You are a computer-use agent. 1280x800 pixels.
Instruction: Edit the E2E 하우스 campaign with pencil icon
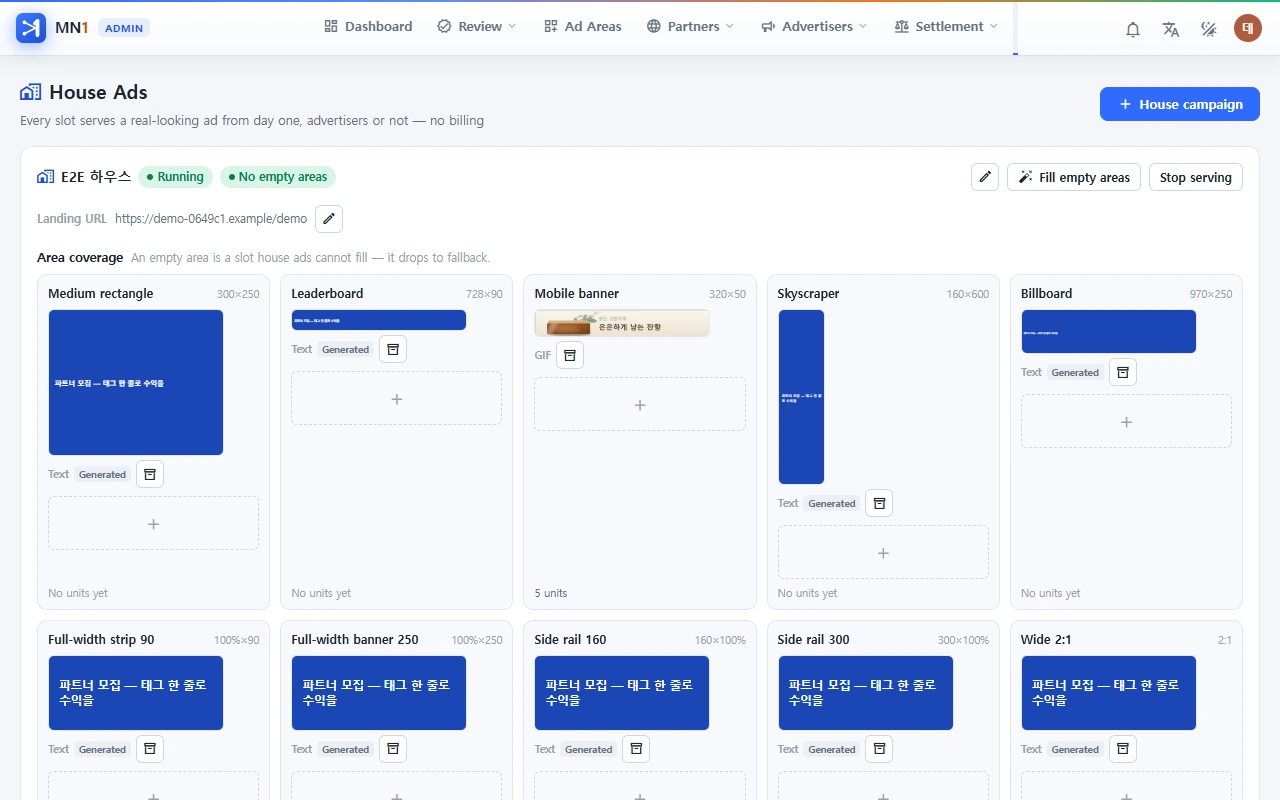coord(985,177)
